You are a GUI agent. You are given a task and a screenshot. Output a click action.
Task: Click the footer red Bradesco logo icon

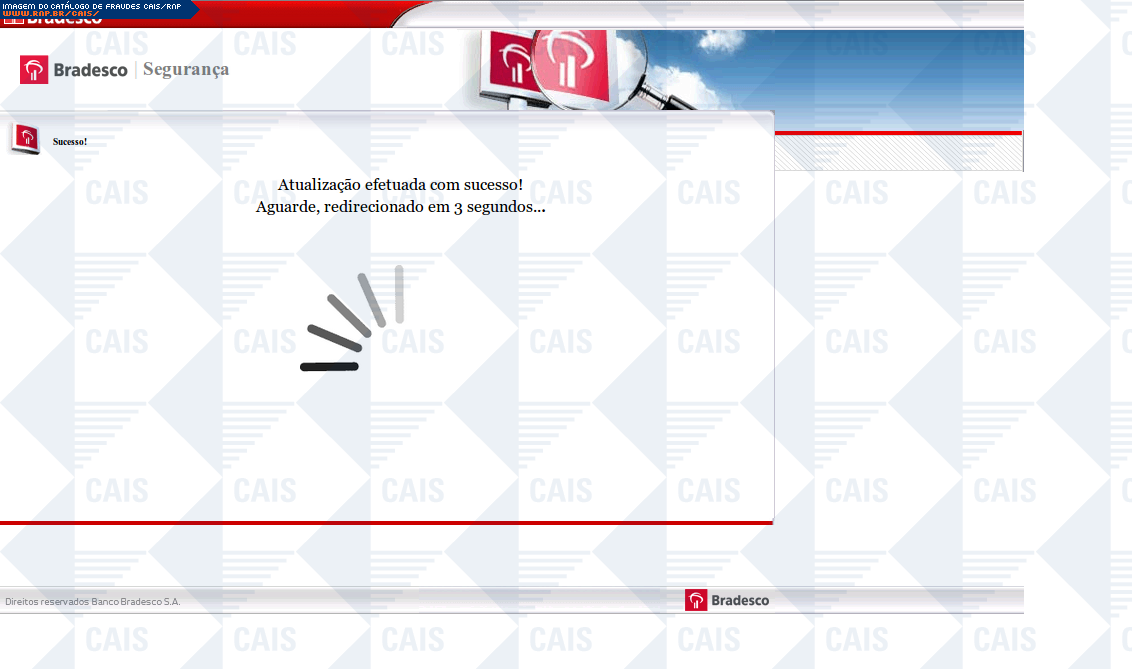tap(696, 600)
